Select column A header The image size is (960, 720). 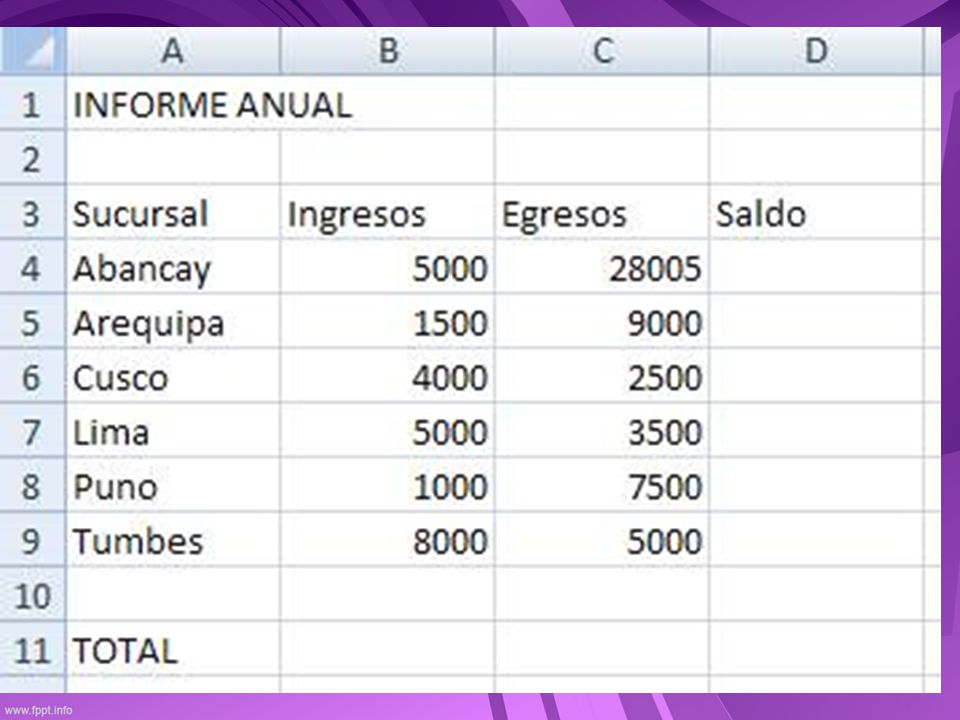coord(173,50)
